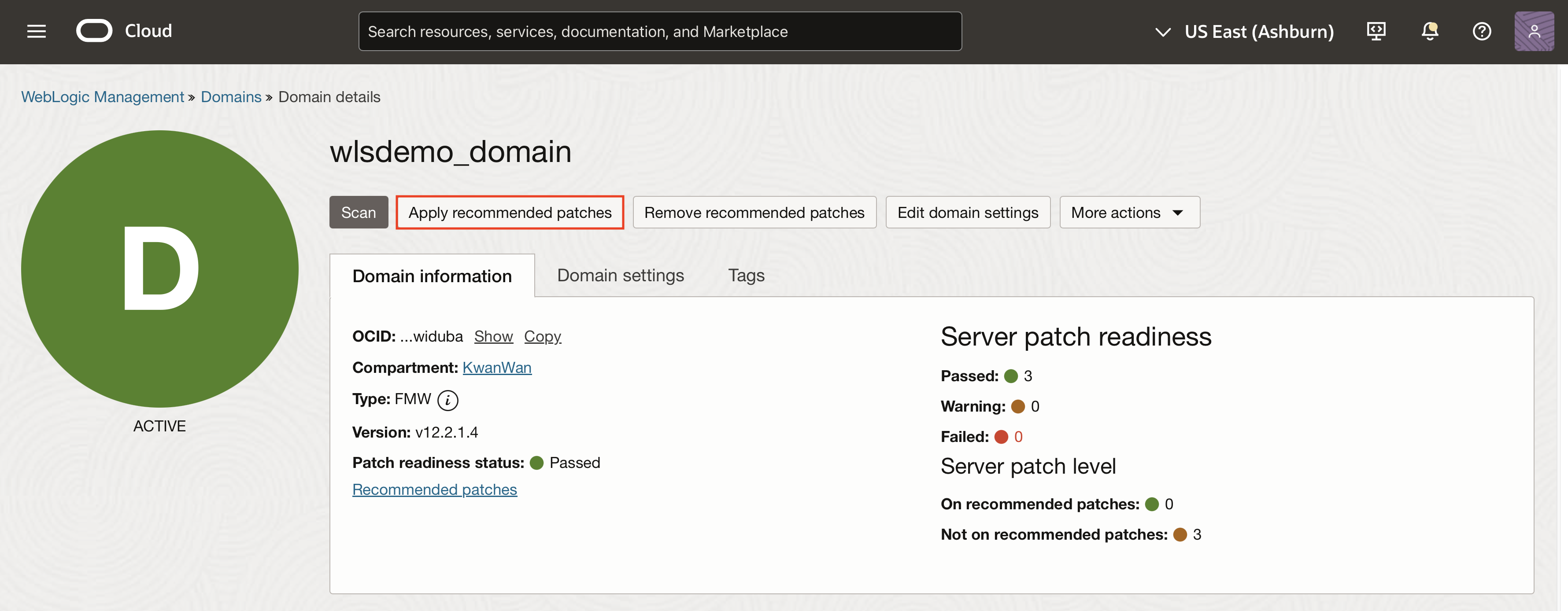This screenshot has height=611, width=1568.
Task: Switch to the Tags tab
Action: pos(746,276)
